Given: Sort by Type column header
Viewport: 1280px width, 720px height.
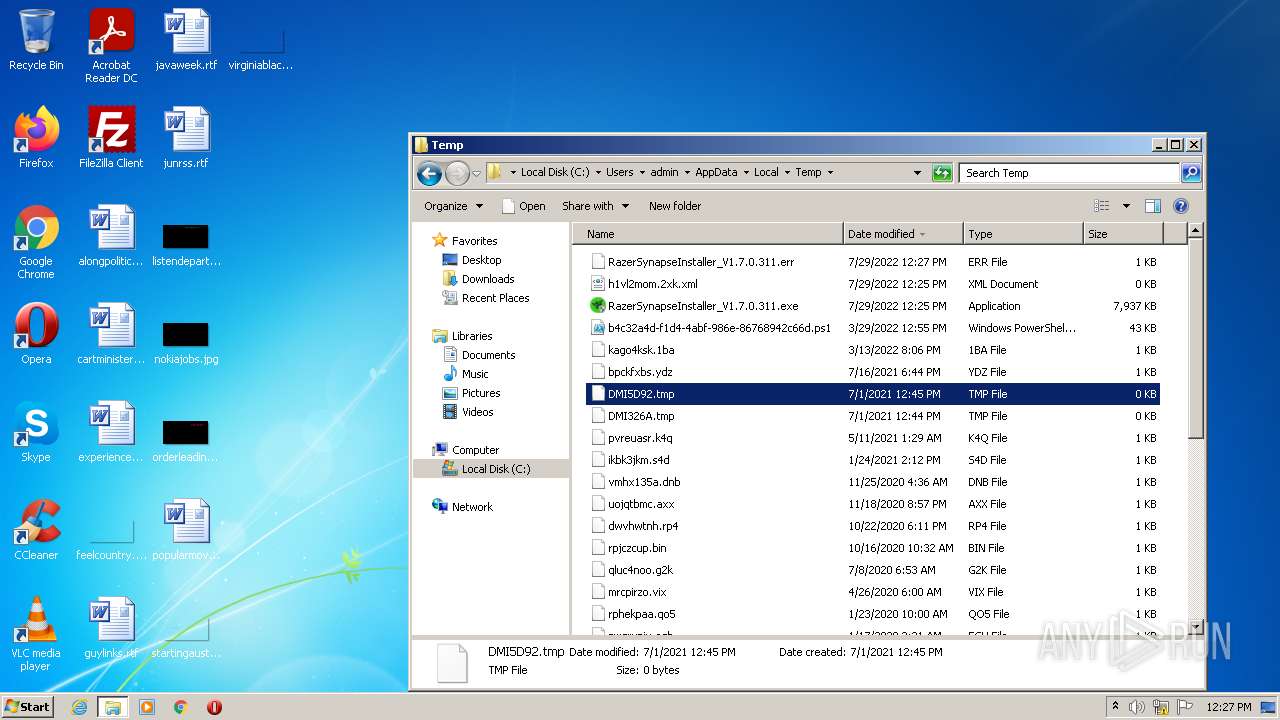Looking at the screenshot, I should (1024, 234).
